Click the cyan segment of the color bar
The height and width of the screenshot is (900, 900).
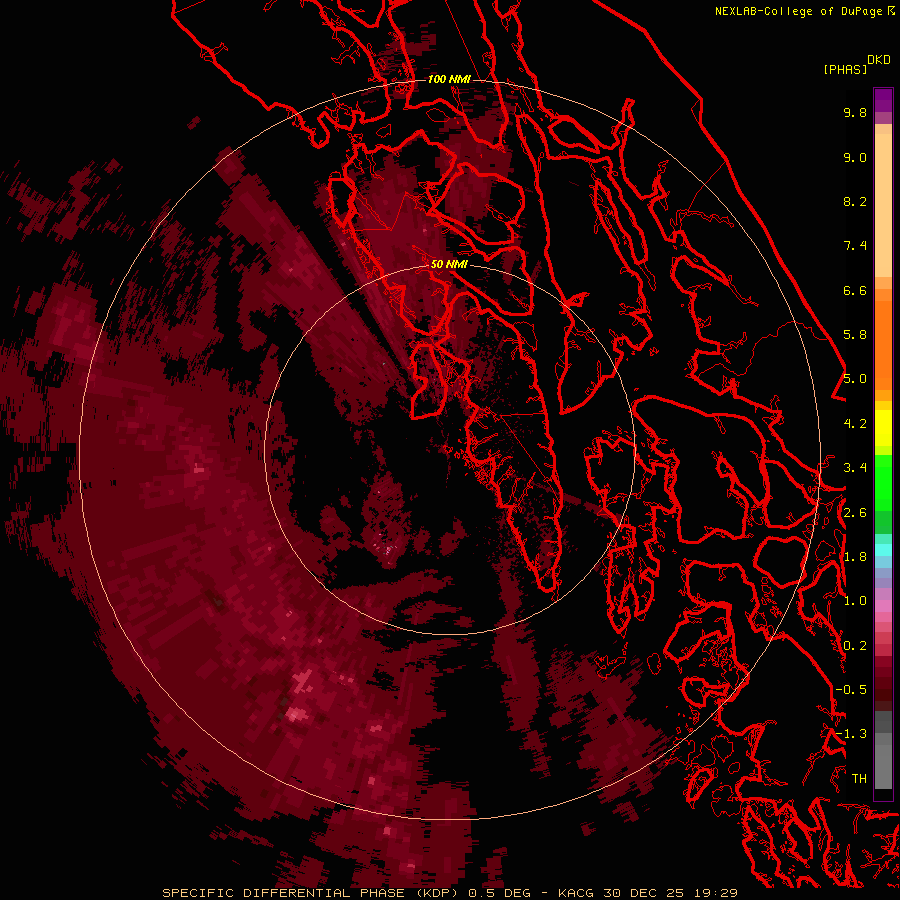(x=883, y=550)
